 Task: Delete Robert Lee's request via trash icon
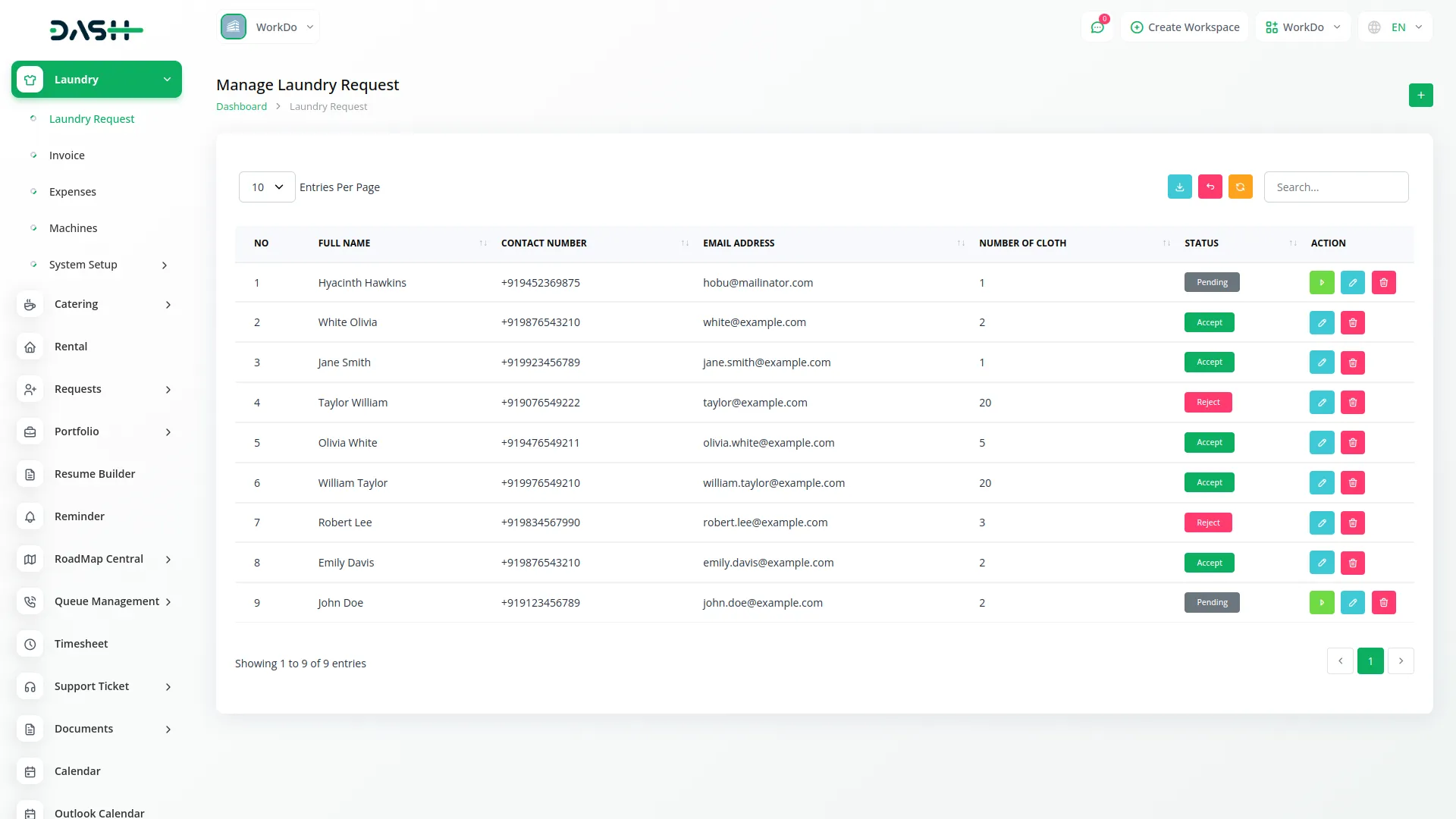pos(1353,522)
